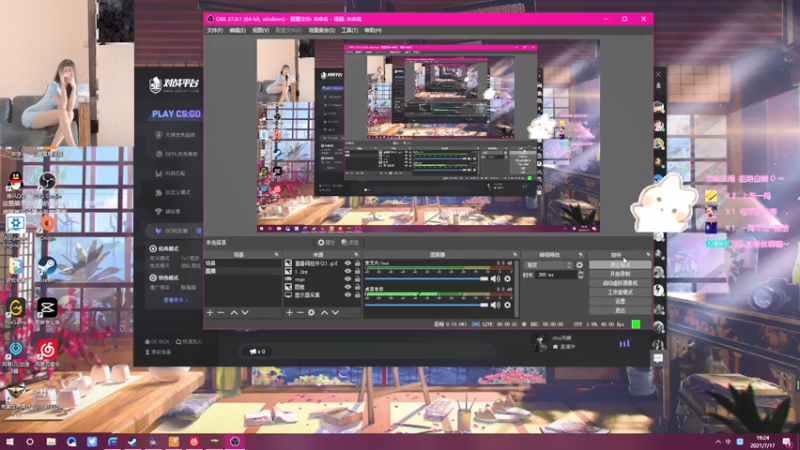Toggle visibility of 1.jpg source
Viewport: 800px width, 450px height.
[x=347, y=271]
